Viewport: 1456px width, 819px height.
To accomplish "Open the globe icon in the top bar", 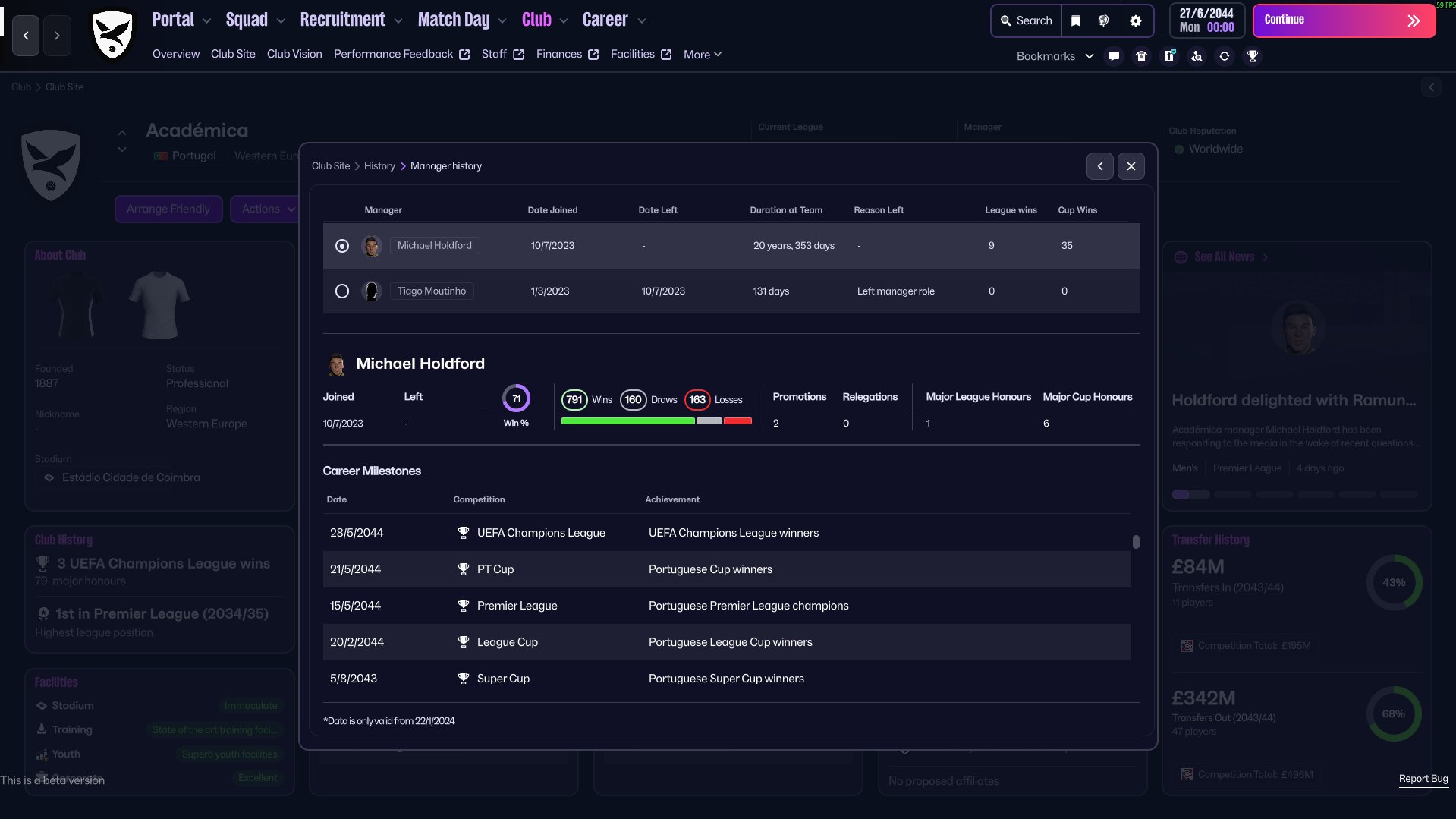I will pos(1104,20).
